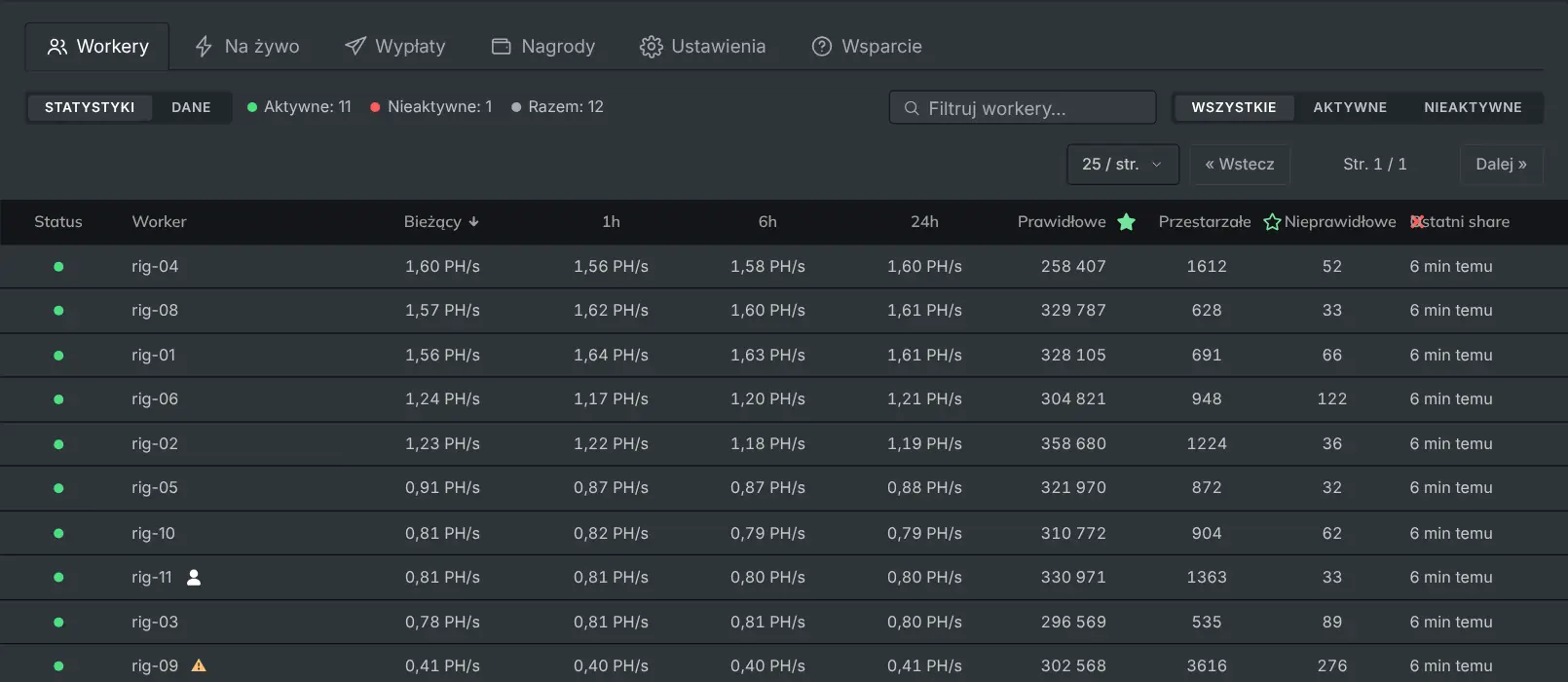1568x682 pixels.
Task: Filter to NIEAKTYWNE workers only
Action: click(x=1473, y=107)
